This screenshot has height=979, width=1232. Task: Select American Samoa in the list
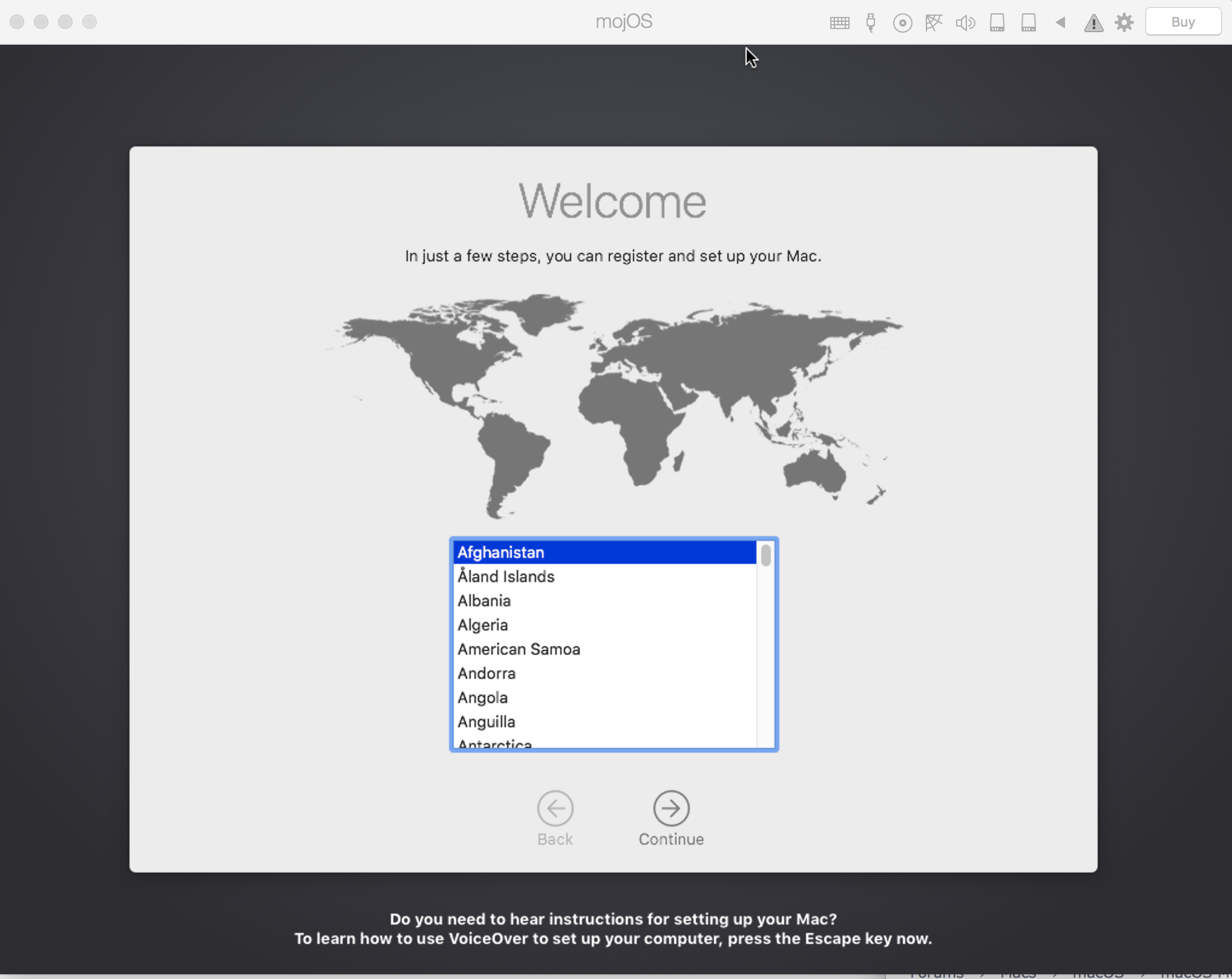(x=519, y=649)
